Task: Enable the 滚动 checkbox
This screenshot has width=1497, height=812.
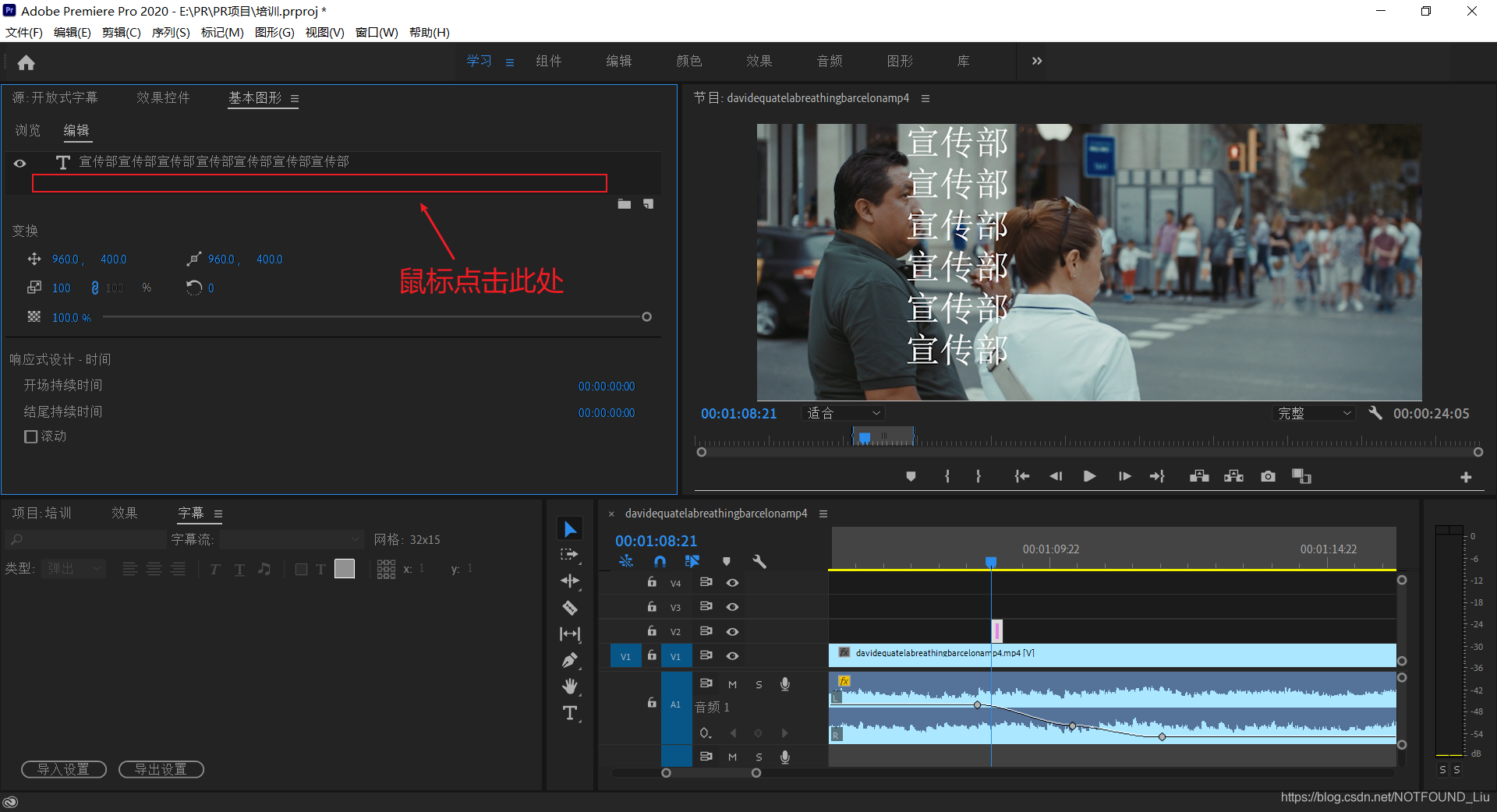Action: pyautogui.click(x=31, y=436)
